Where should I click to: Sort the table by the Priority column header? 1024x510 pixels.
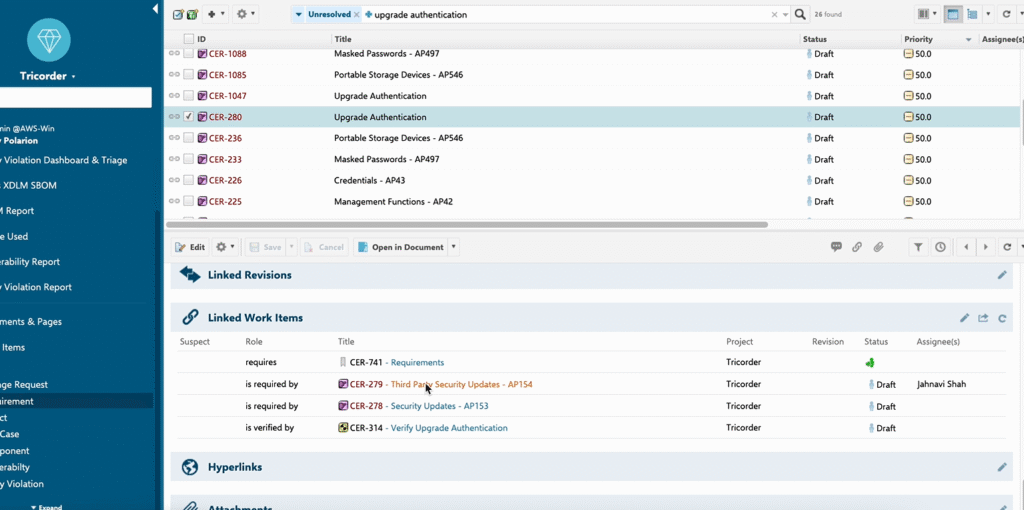pyautogui.click(x=919, y=39)
